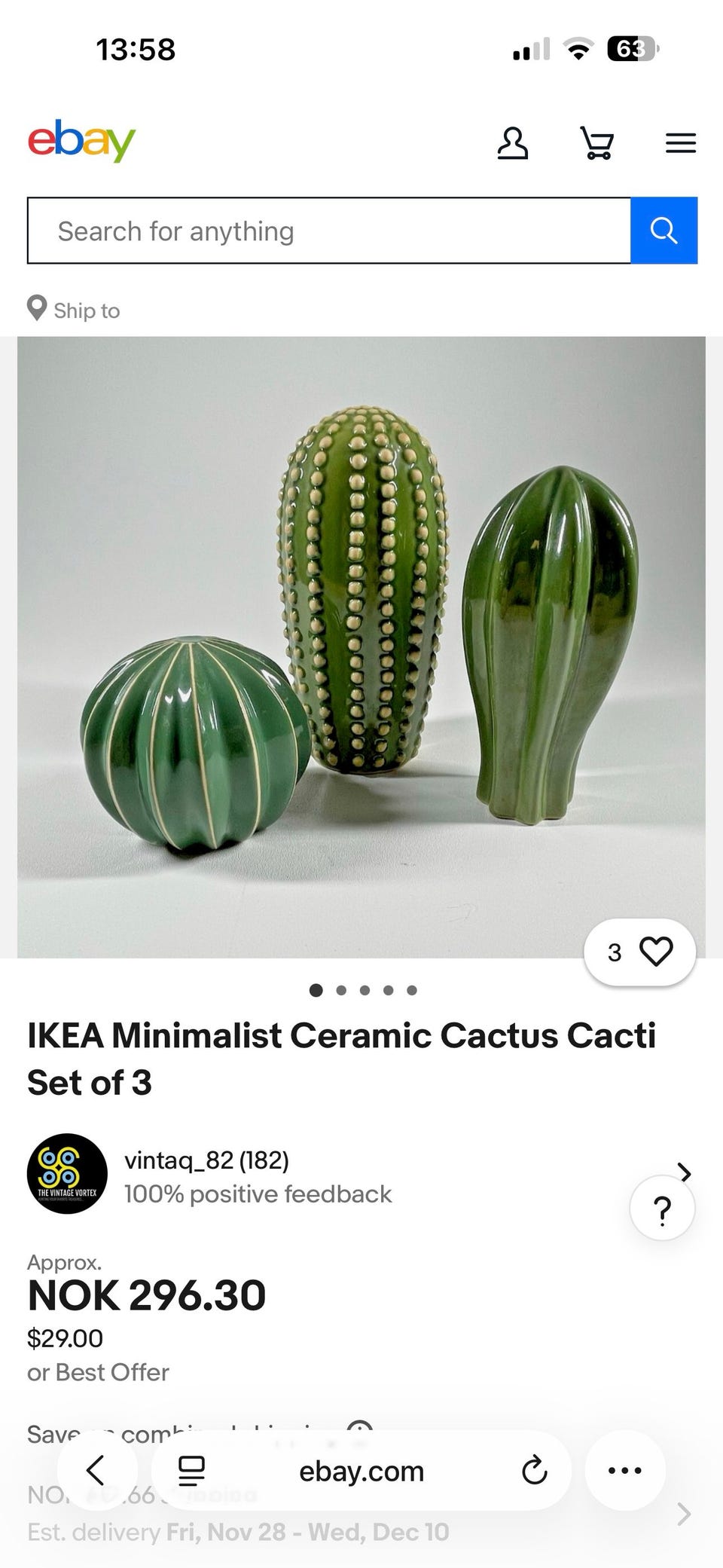Expand shipping details chevron near delivery estimate
Screen dimensions: 723x1568
click(683, 1513)
